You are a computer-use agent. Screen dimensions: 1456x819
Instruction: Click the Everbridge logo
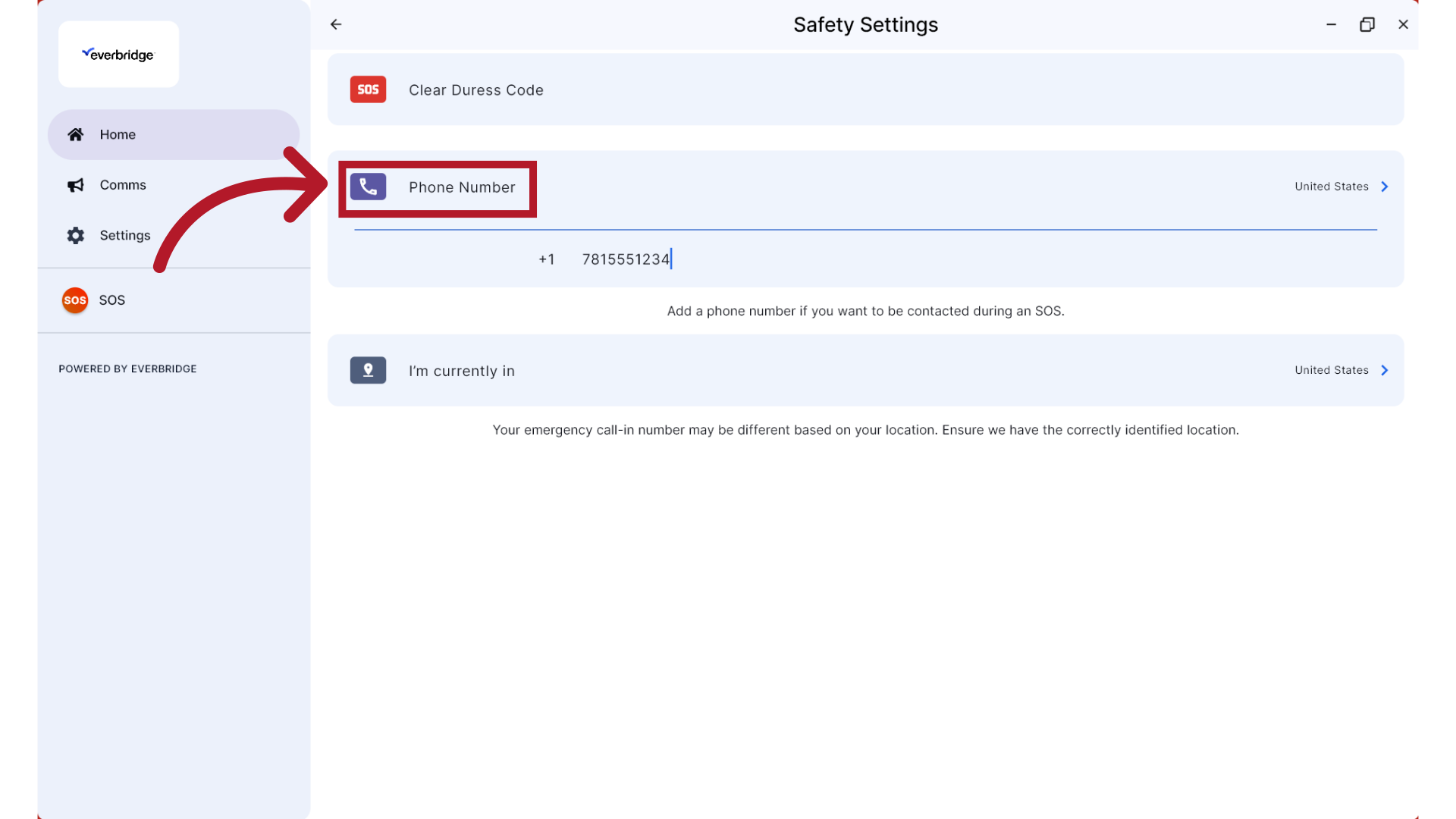point(118,54)
